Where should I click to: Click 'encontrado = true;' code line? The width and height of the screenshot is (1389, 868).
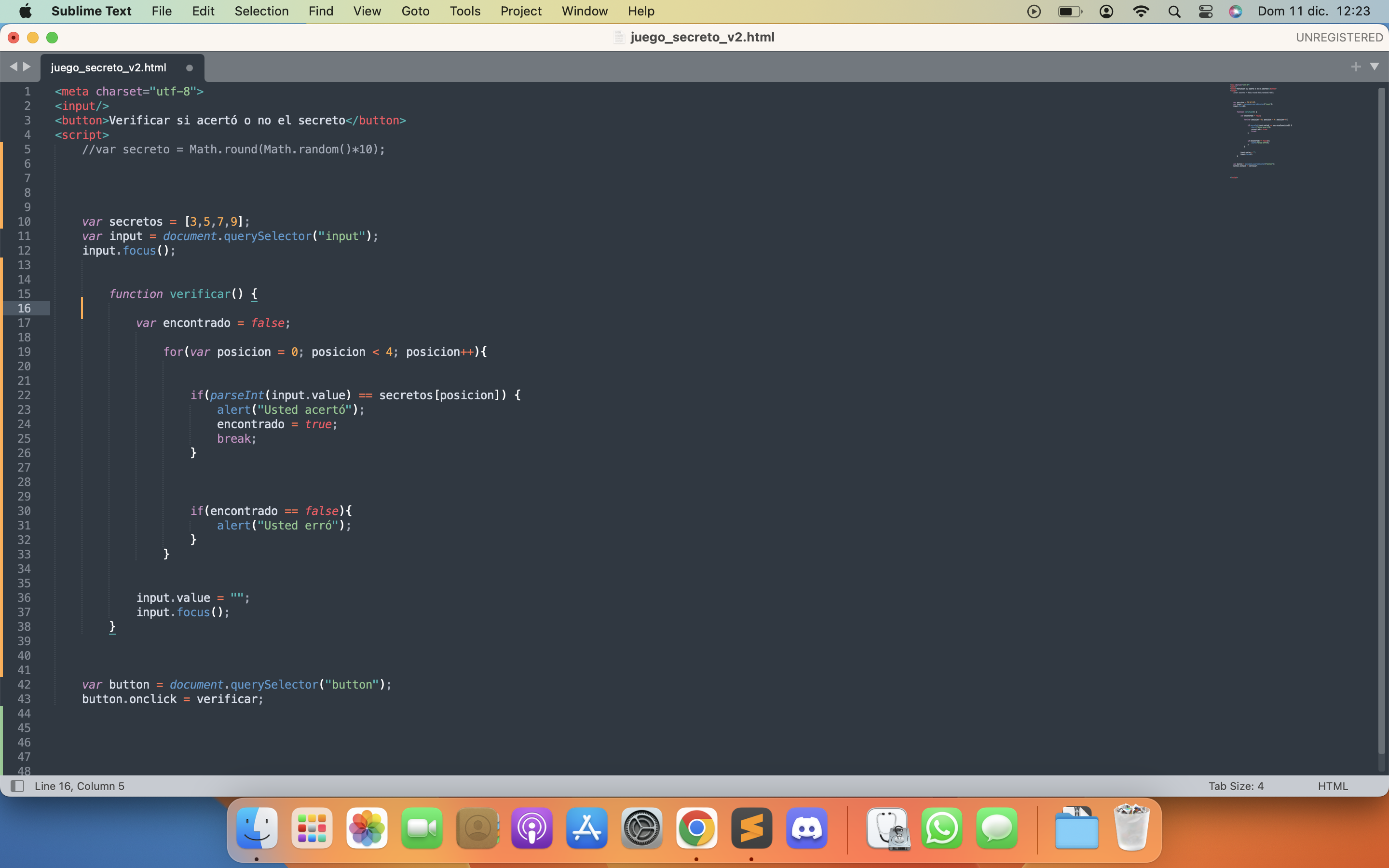(x=277, y=424)
